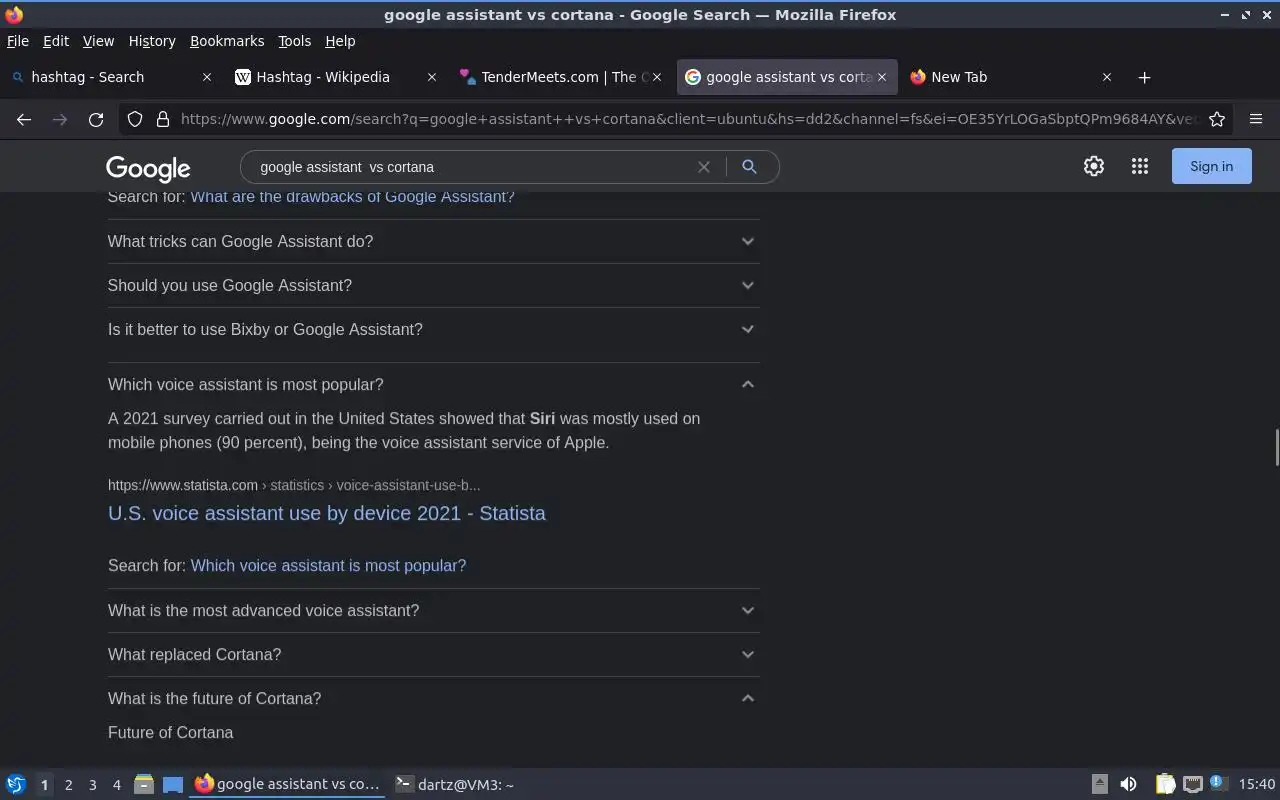Switch to workspace 2
Viewport: 1280px width, 800px height.
68,785
